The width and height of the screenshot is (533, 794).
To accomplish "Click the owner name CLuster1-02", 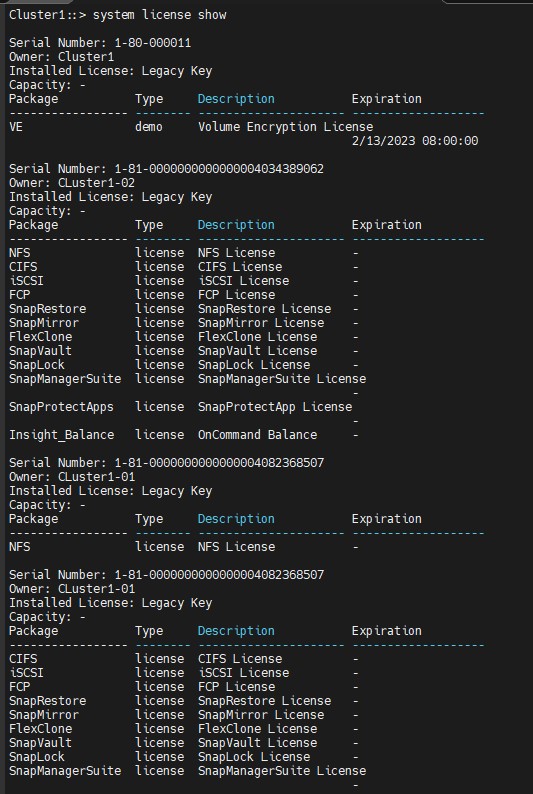I will (97, 183).
